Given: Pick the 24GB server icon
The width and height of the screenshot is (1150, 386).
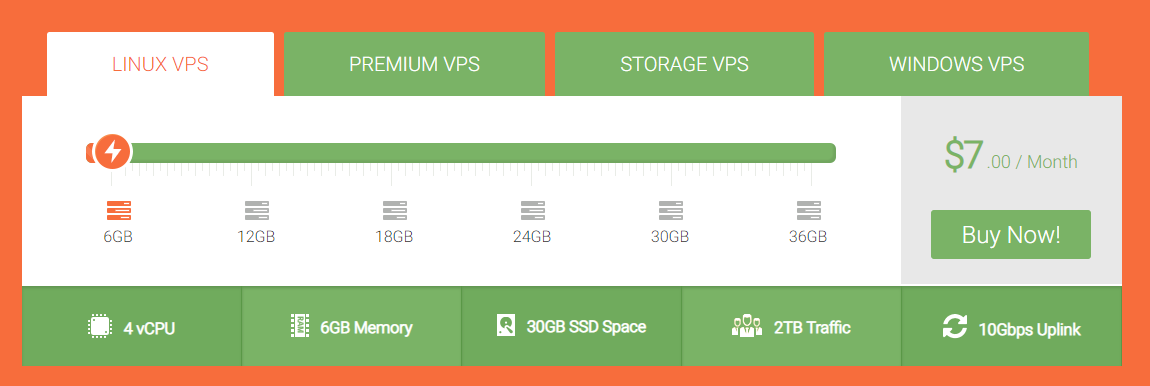Looking at the screenshot, I should [532, 211].
